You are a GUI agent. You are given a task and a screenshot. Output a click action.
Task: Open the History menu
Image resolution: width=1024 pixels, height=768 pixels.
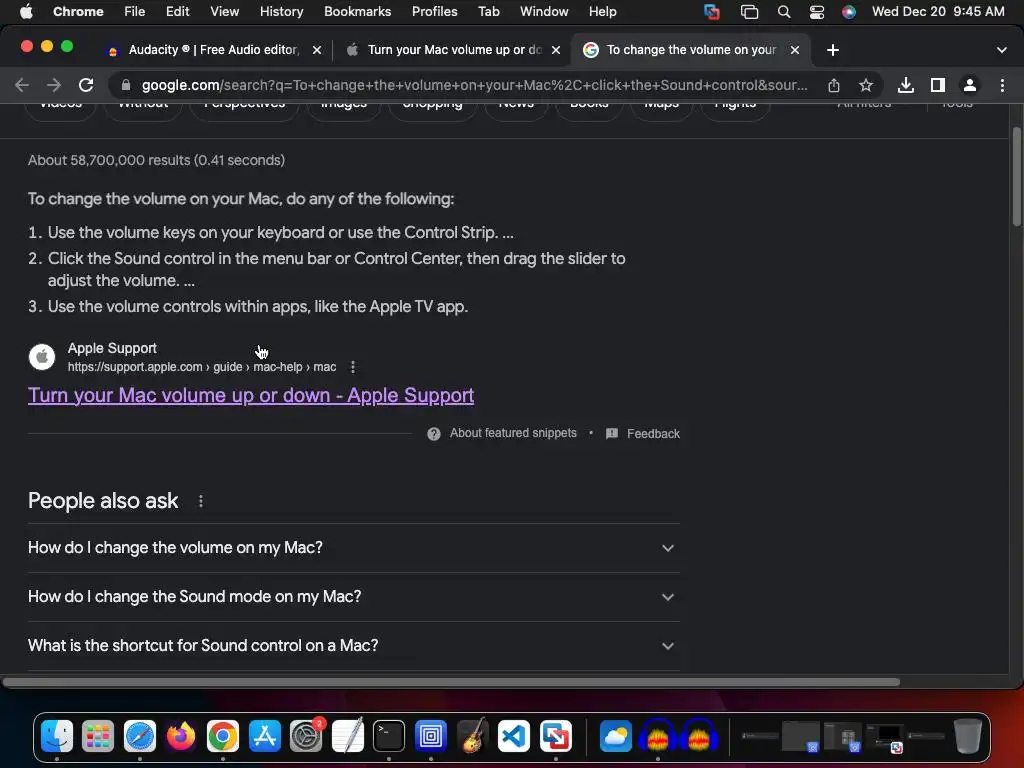click(281, 12)
